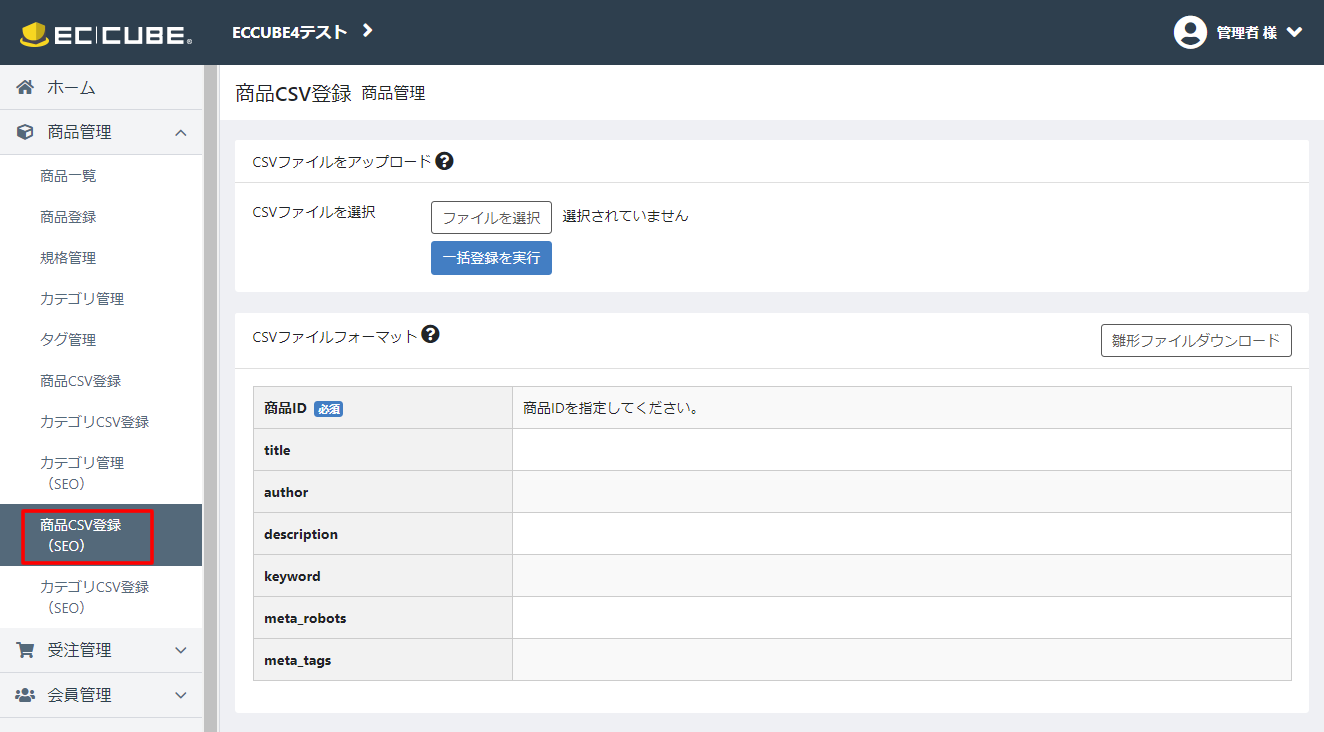Click the ファイルを選択 button
The height and width of the screenshot is (732, 1324).
(491, 217)
